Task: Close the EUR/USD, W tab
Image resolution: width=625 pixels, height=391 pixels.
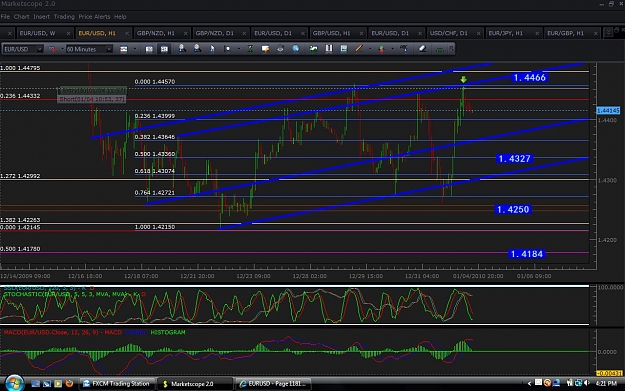Action: point(69,33)
